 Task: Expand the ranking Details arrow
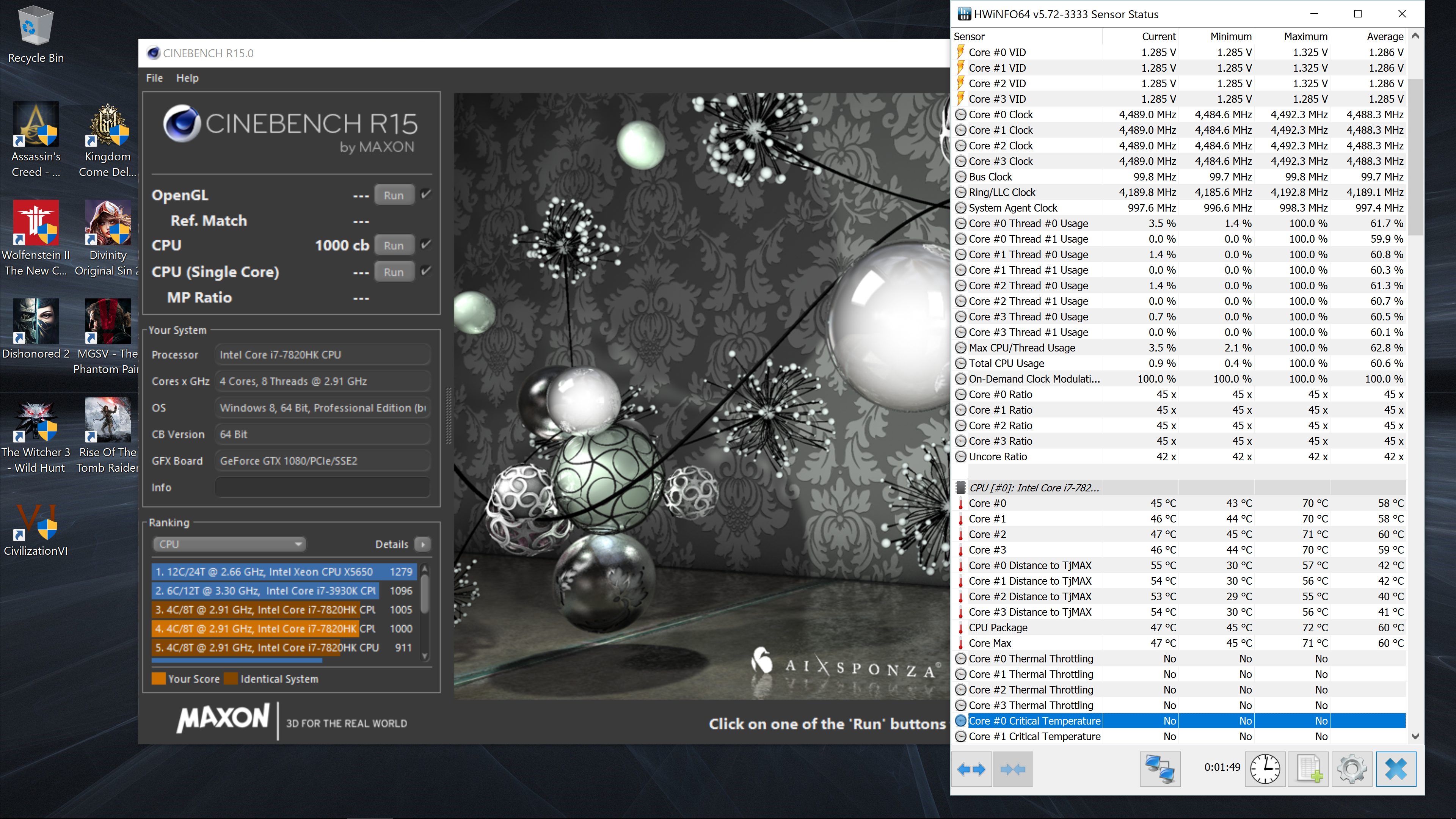pyautogui.click(x=423, y=544)
